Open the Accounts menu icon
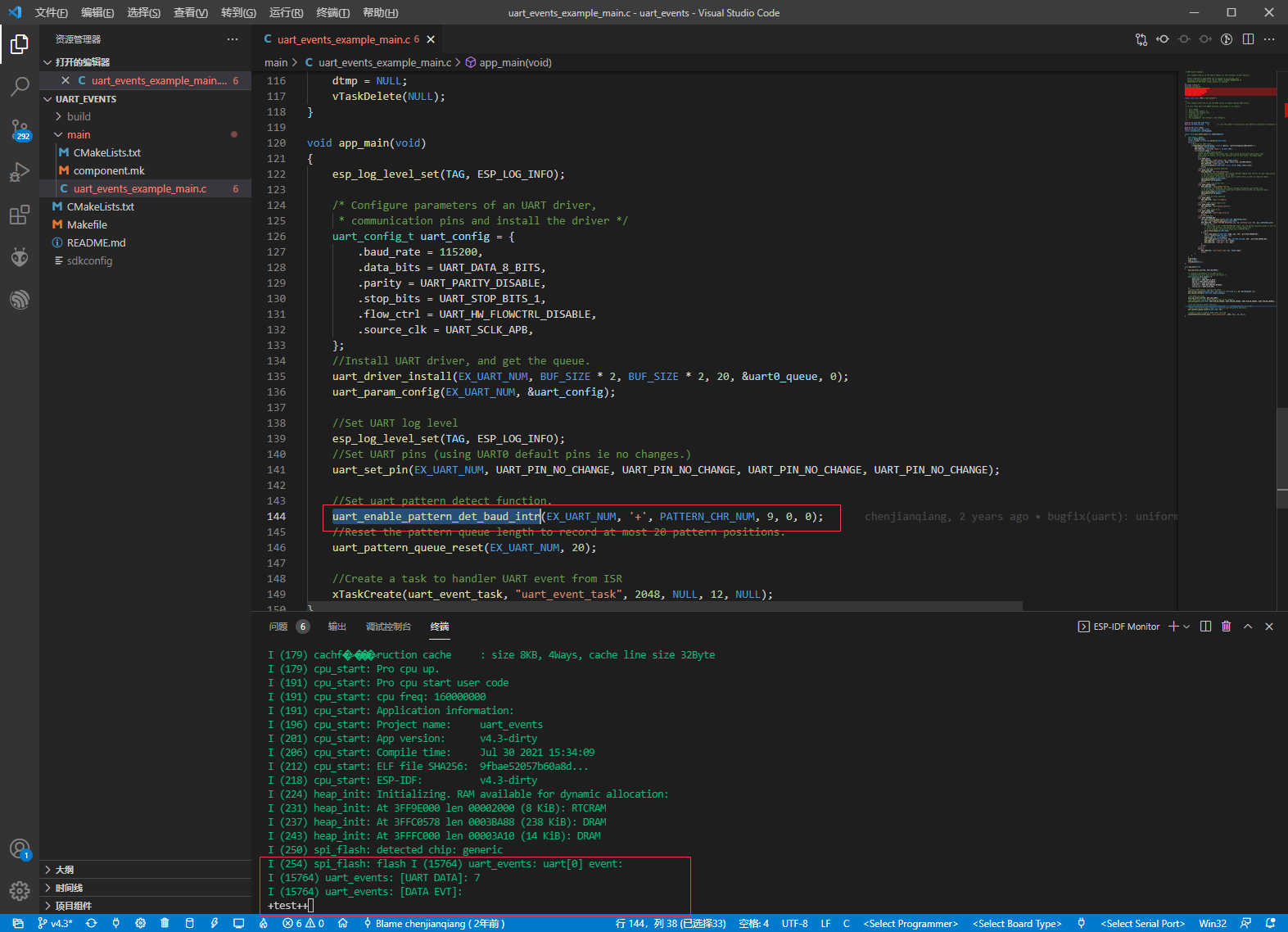Screen dimensions: 1288x932 point(20,849)
